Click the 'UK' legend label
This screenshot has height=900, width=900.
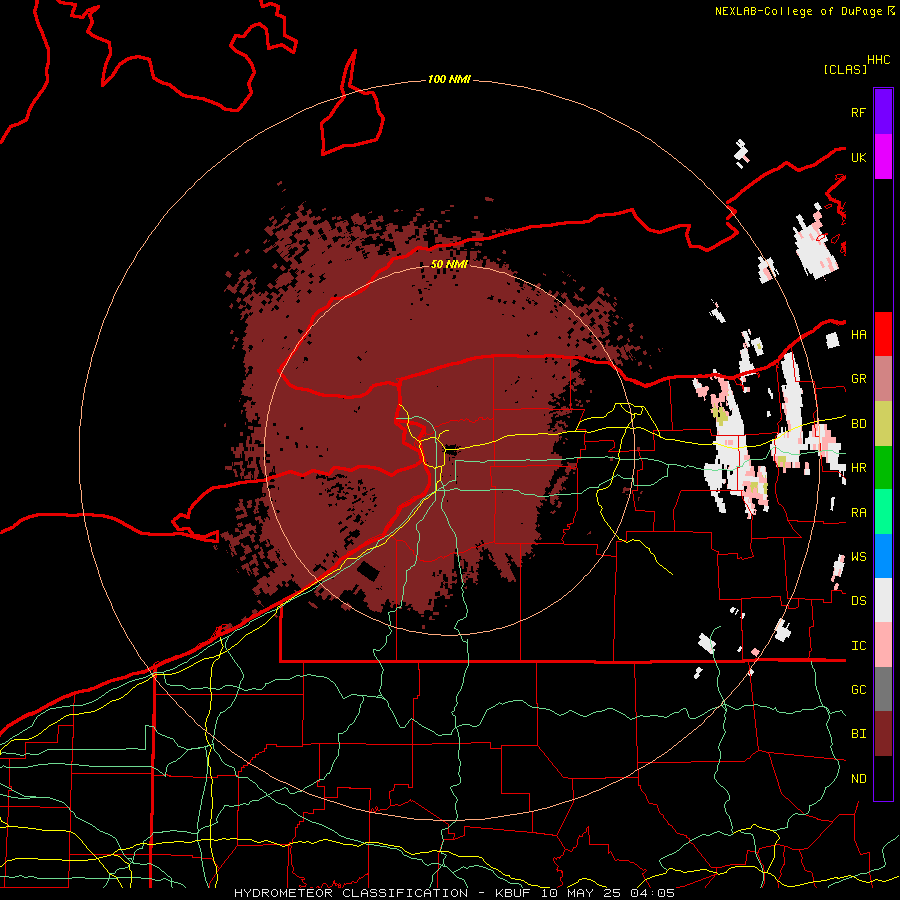point(858,157)
